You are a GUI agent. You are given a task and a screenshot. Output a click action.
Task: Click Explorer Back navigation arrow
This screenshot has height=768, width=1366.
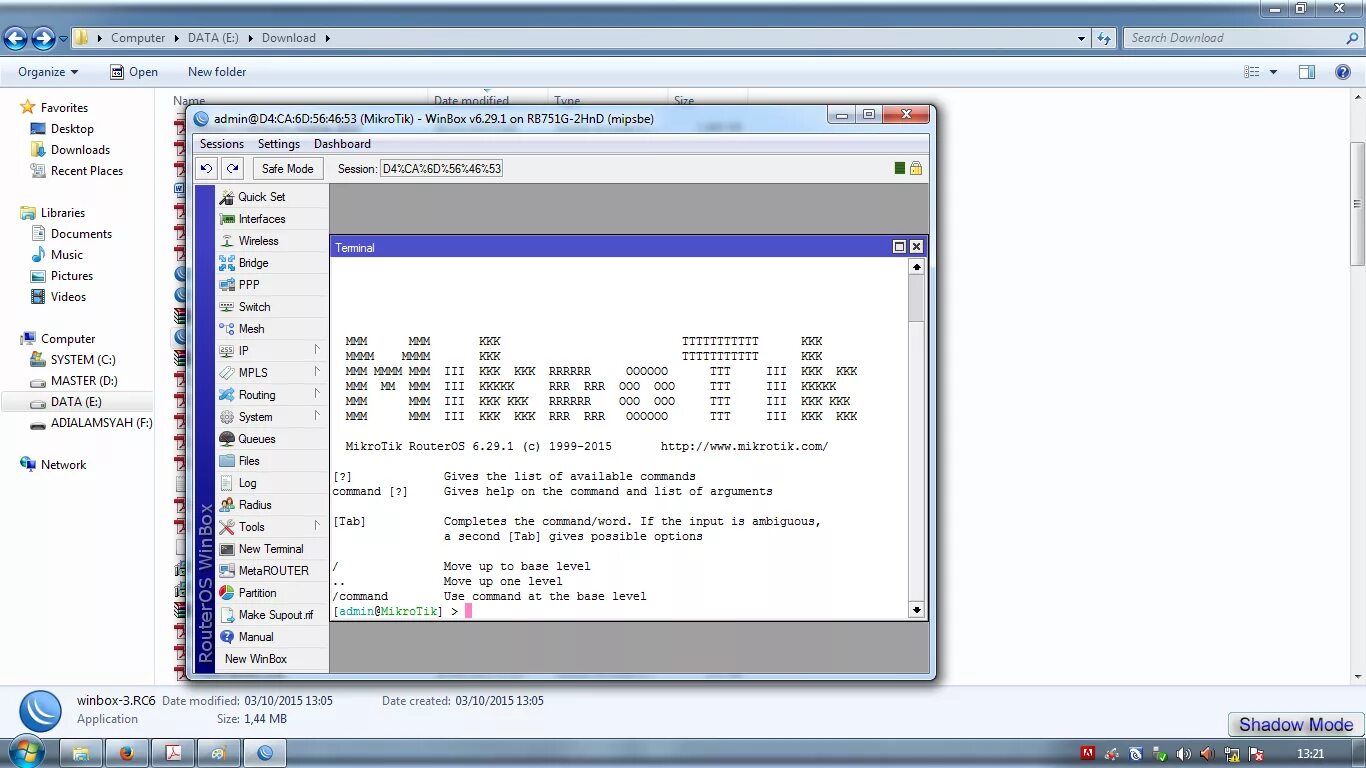click(x=15, y=38)
